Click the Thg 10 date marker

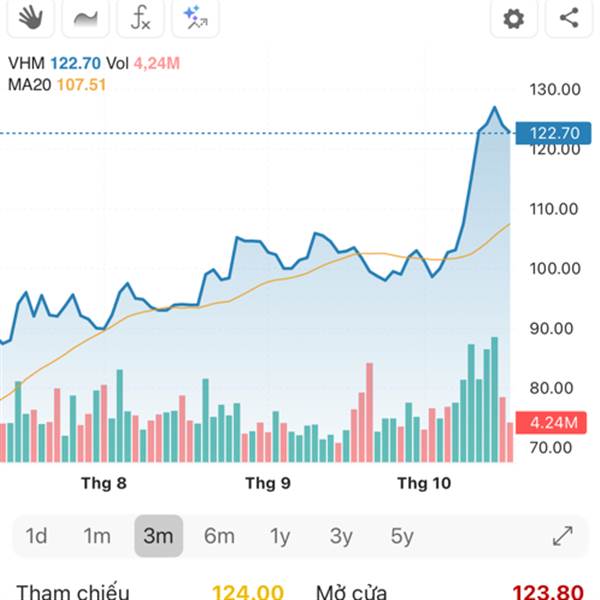click(424, 484)
